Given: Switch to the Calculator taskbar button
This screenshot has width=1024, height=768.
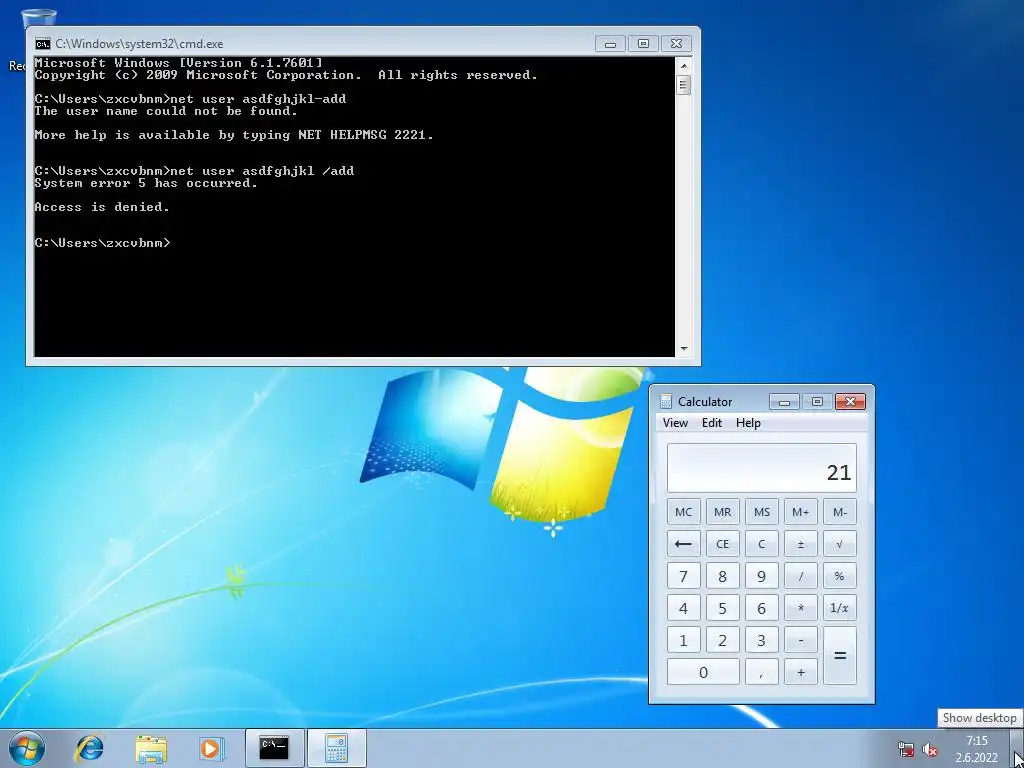Looking at the screenshot, I should pyautogui.click(x=336, y=748).
